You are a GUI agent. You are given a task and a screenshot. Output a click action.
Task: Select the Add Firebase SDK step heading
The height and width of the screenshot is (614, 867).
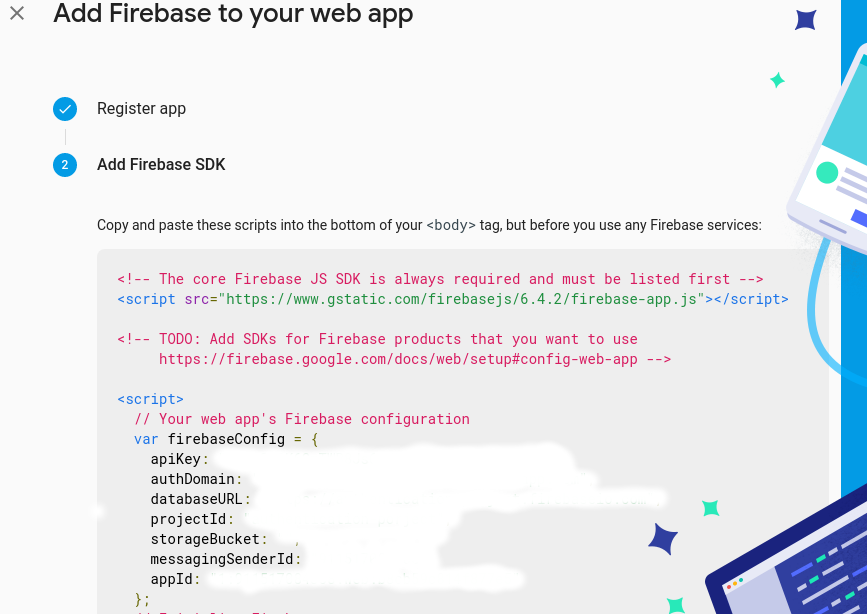pyautogui.click(x=161, y=165)
